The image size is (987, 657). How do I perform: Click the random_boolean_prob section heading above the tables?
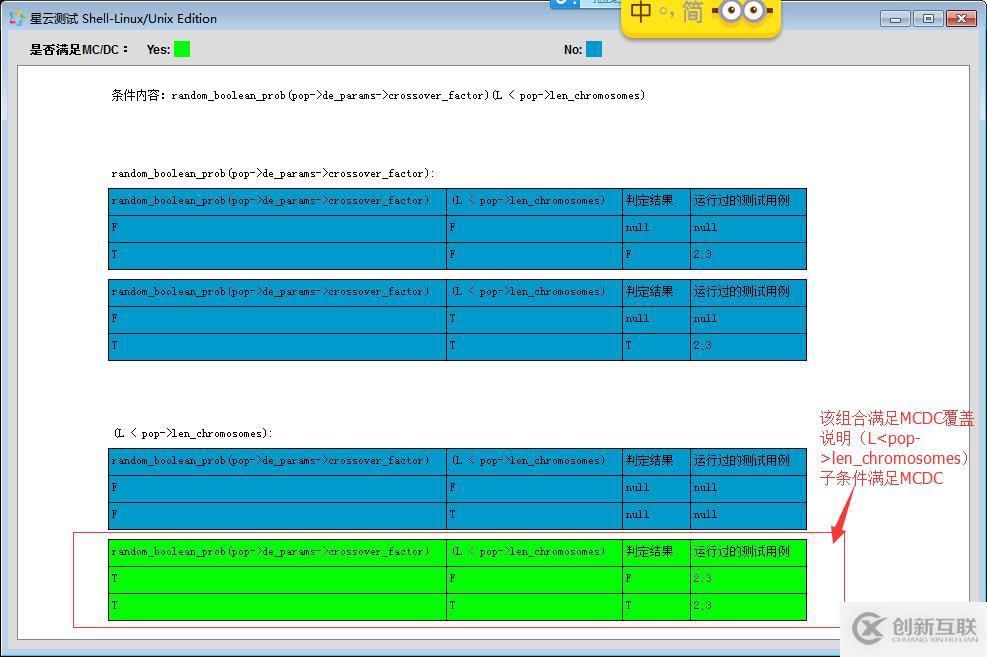coord(273,174)
